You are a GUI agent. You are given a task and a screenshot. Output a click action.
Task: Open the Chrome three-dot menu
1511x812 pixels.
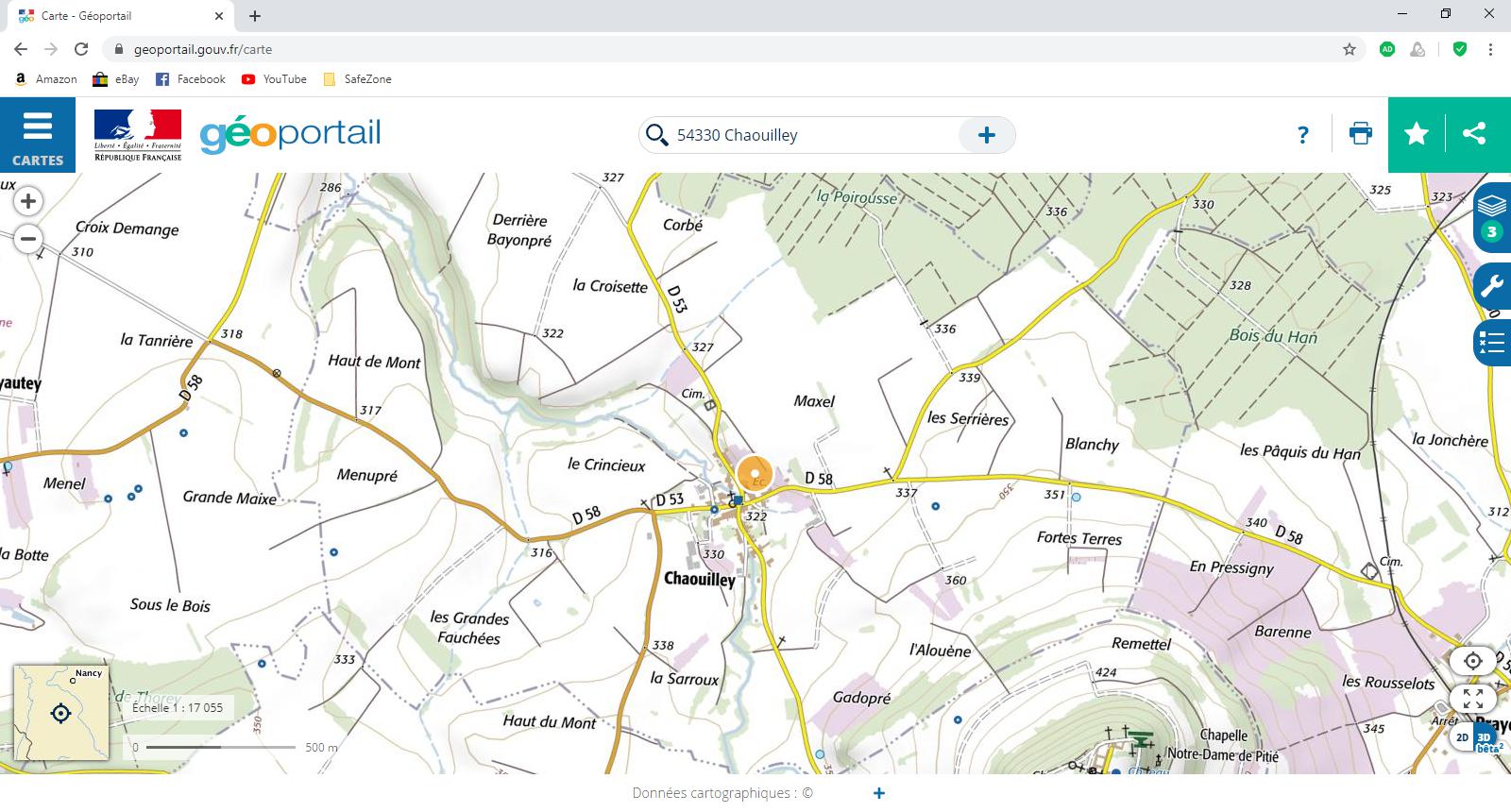(1490, 49)
